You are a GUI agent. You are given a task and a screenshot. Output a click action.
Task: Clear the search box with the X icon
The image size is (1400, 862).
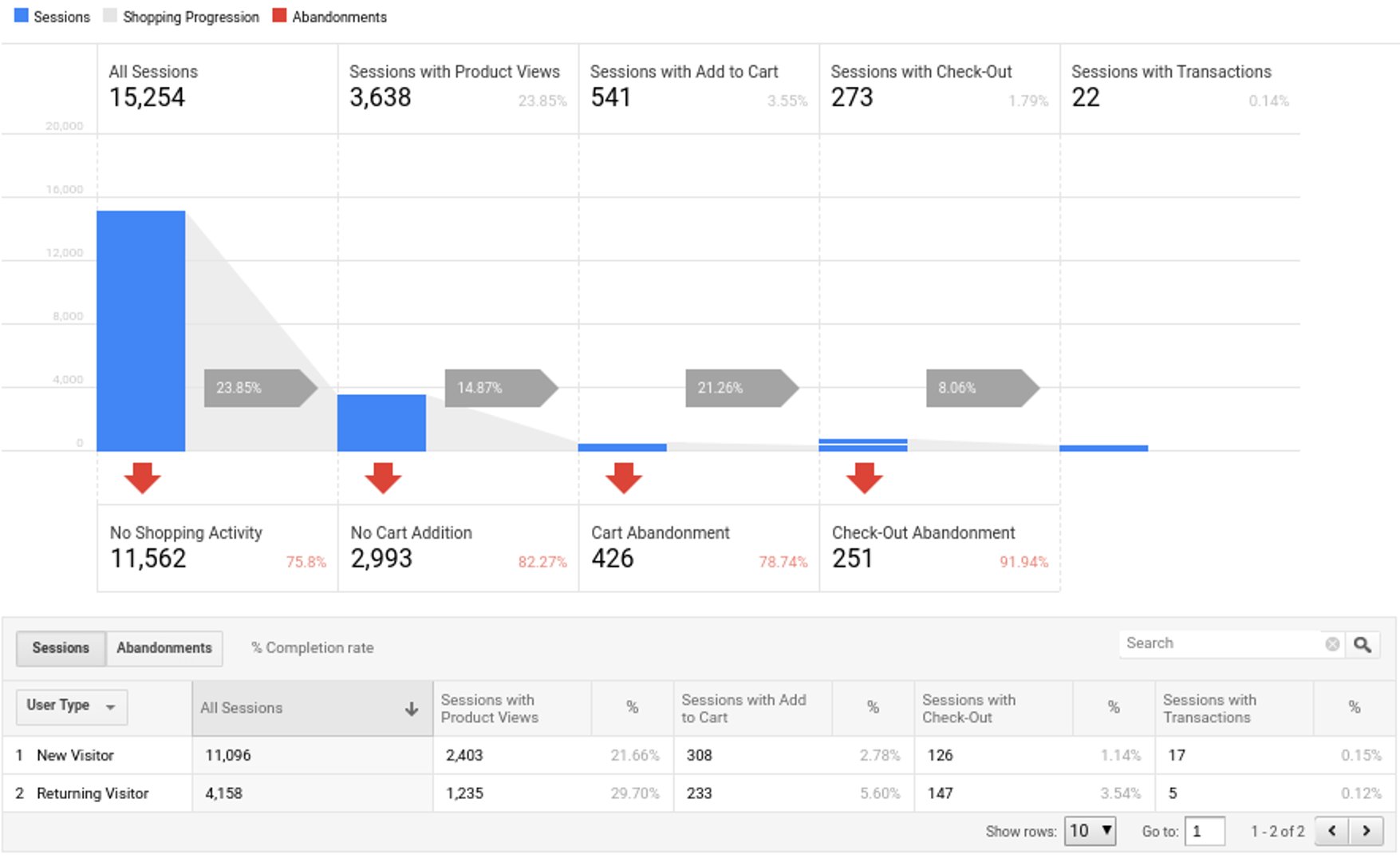click(1331, 643)
